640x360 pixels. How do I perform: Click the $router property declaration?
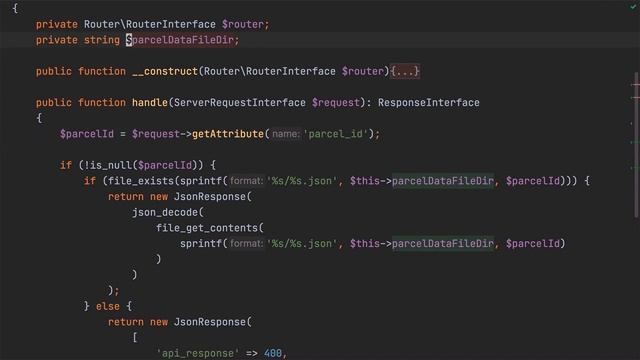coord(243,24)
